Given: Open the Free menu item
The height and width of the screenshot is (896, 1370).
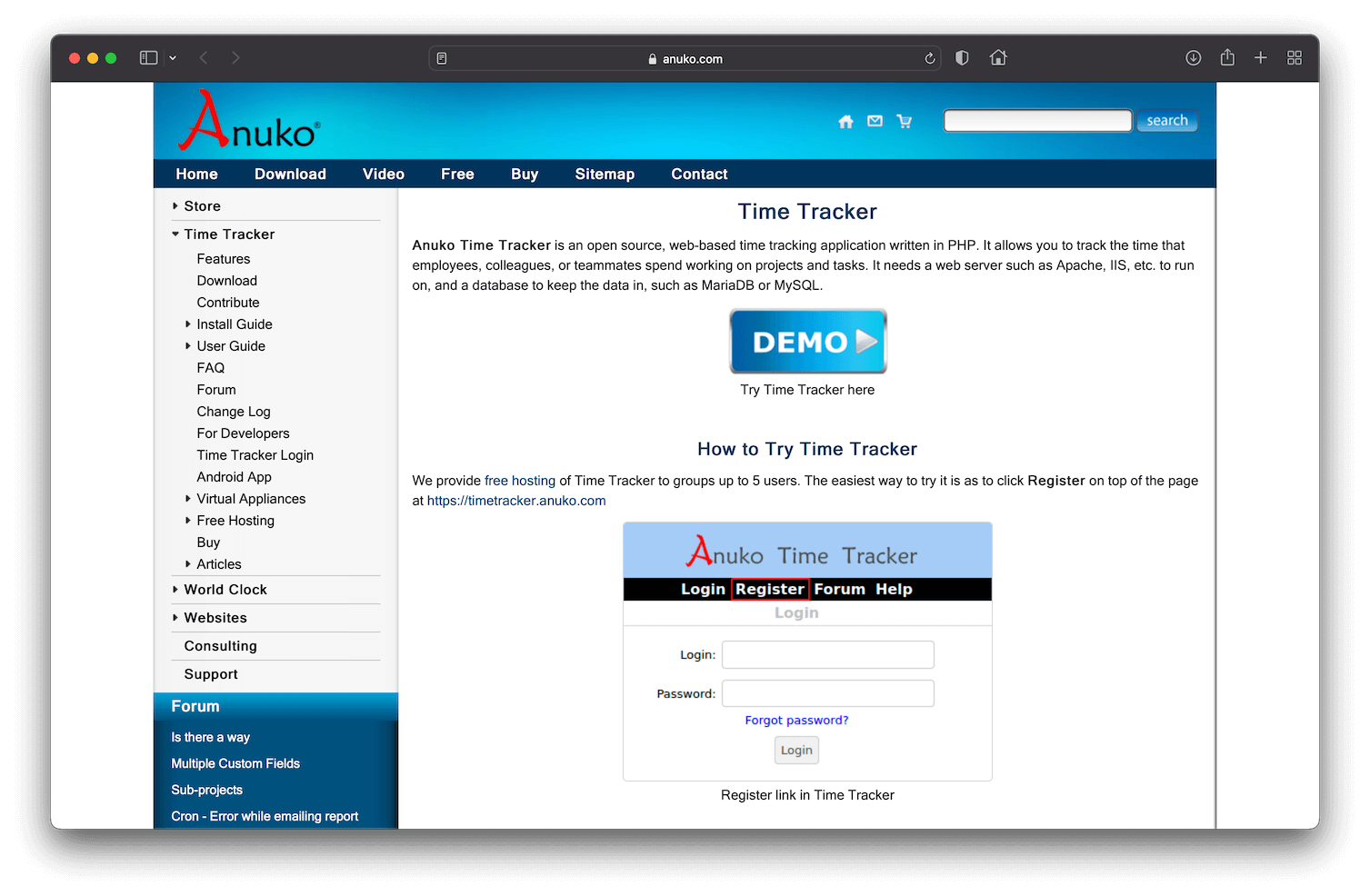Looking at the screenshot, I should pyautogui.click(x=457, y=174).
